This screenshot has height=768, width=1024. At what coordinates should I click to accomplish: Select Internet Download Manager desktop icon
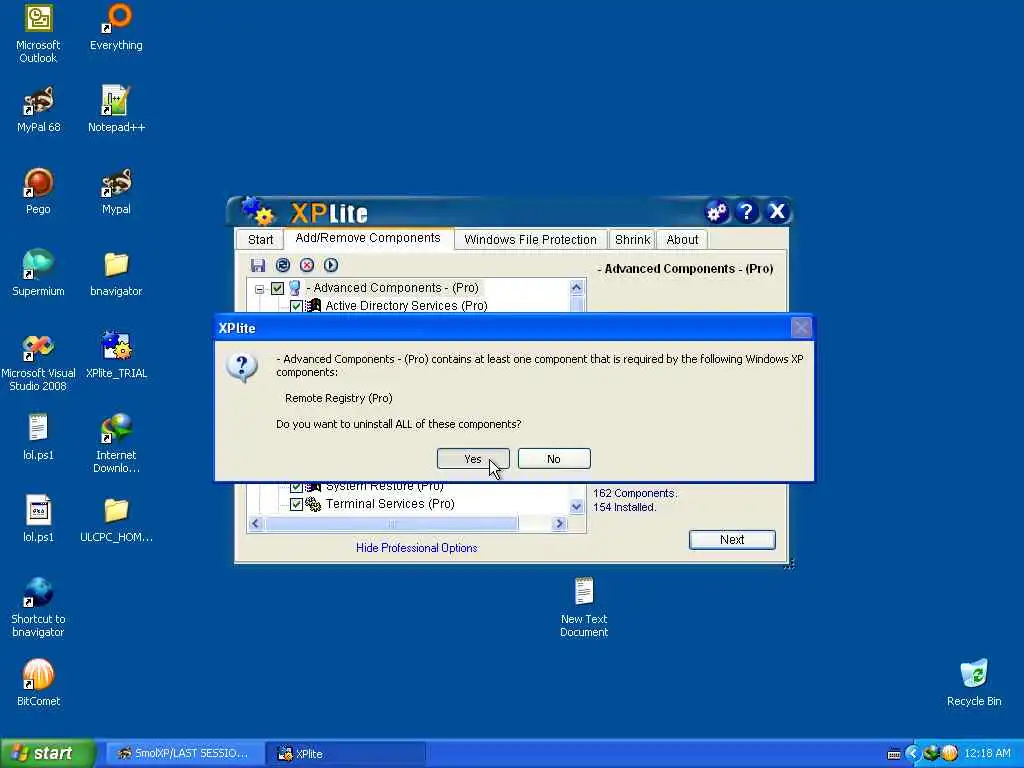[116, 444]
